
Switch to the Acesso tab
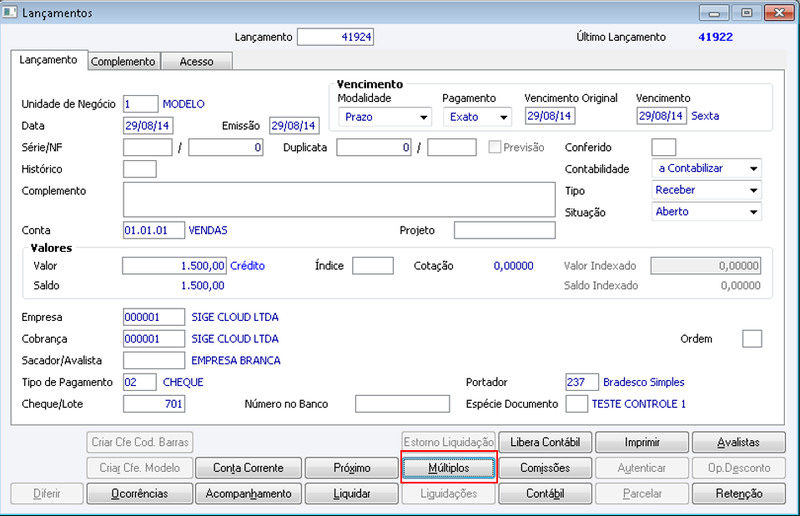[x=197, y=61]
